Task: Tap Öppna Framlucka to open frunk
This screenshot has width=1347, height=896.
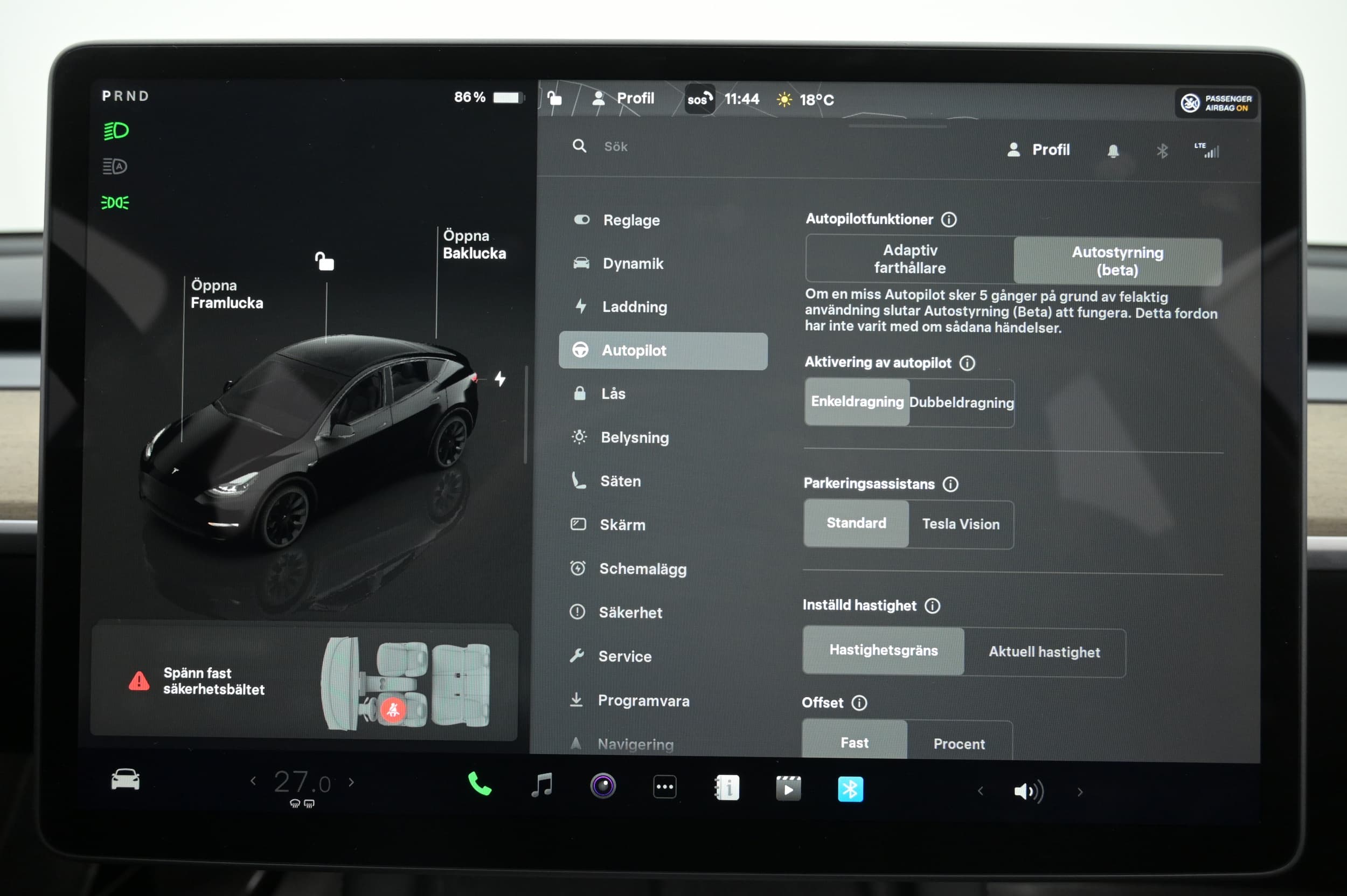Action: pos(227,294)
